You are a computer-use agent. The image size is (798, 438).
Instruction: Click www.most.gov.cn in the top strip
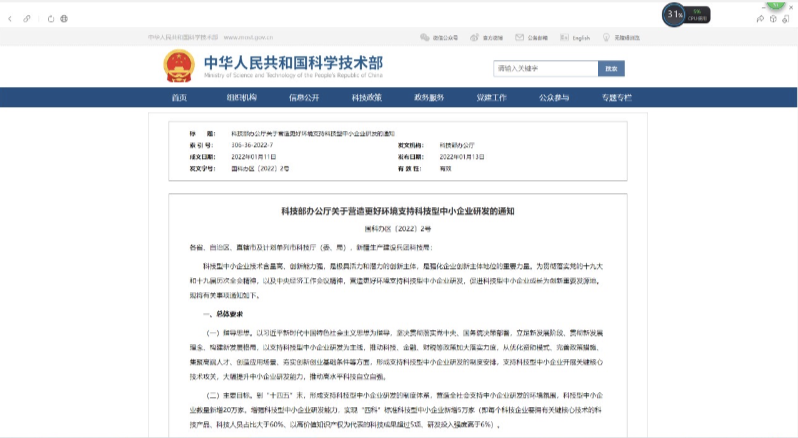pyautogui.click(x=248, y=38)
